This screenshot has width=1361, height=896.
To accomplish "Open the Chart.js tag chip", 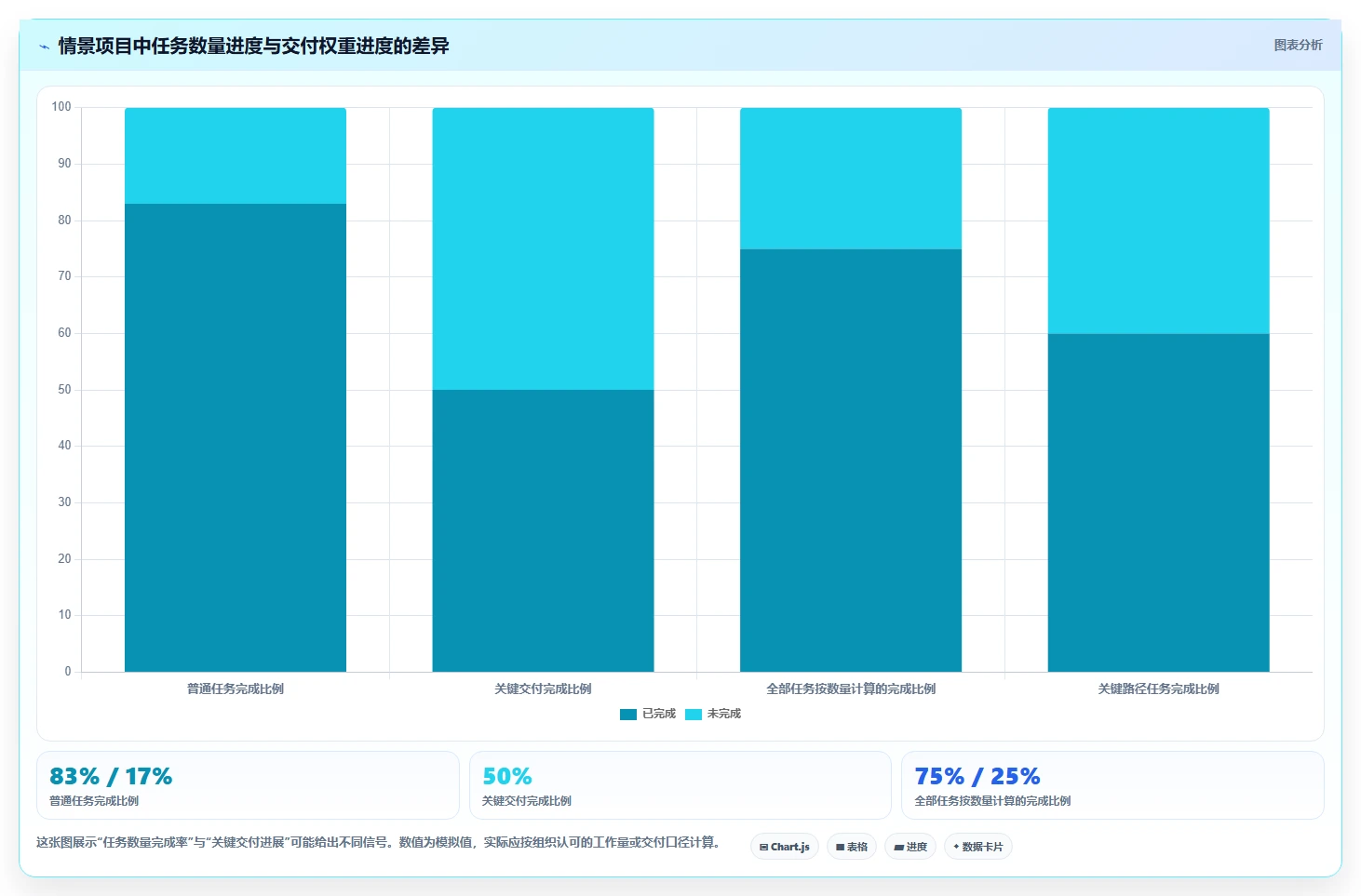I will tap(785, 847).
